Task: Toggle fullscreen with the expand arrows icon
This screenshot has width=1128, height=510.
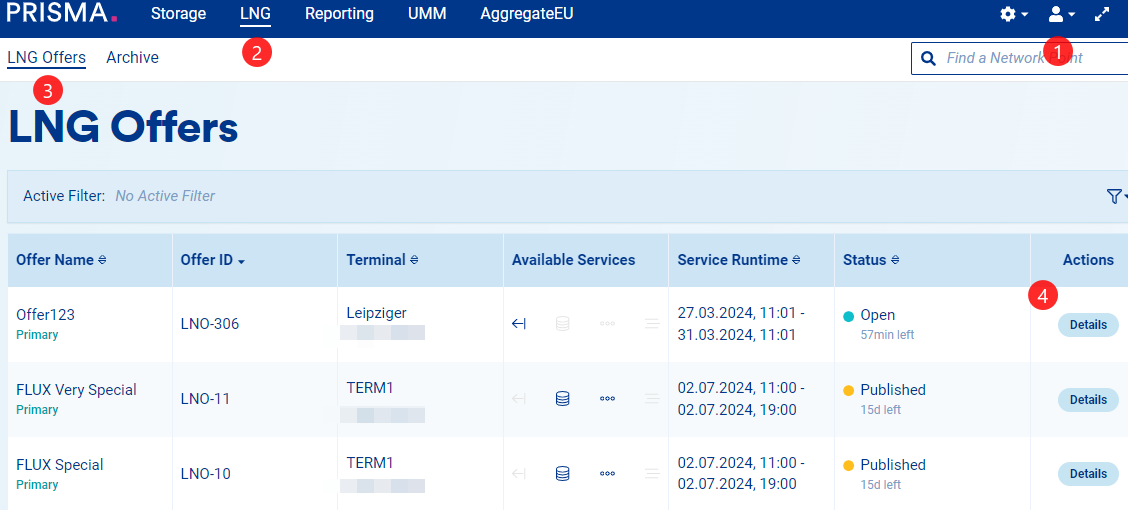Action: (1102, 14)
